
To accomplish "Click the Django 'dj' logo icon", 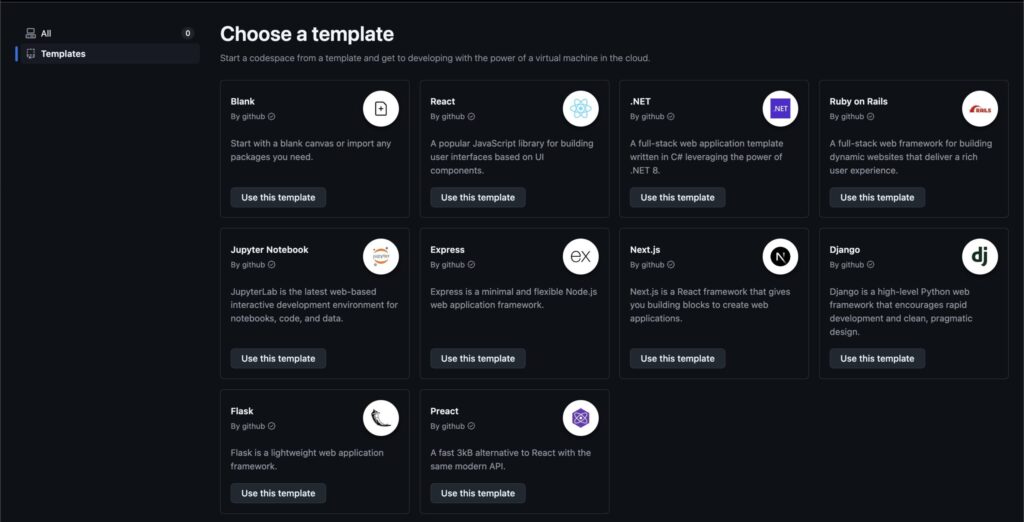I will tap(980, 257).
